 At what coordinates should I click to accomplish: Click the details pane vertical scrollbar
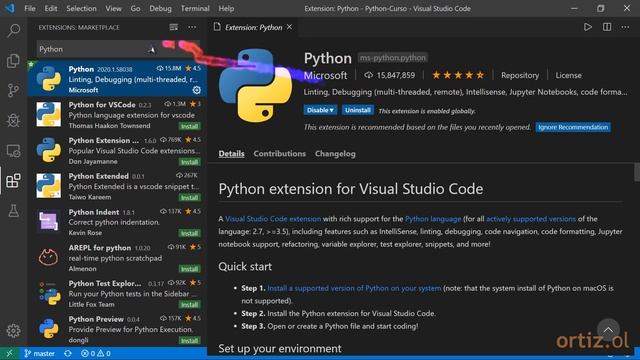(x=636, y=172)
